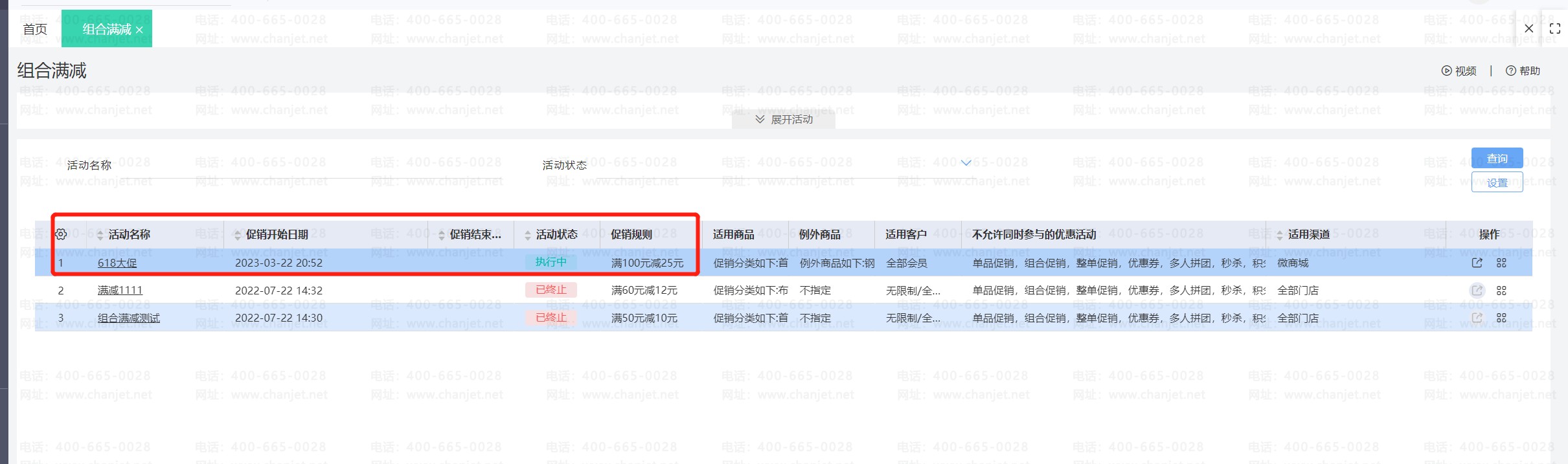Open the 满减1111 activity link

(120, 291)
